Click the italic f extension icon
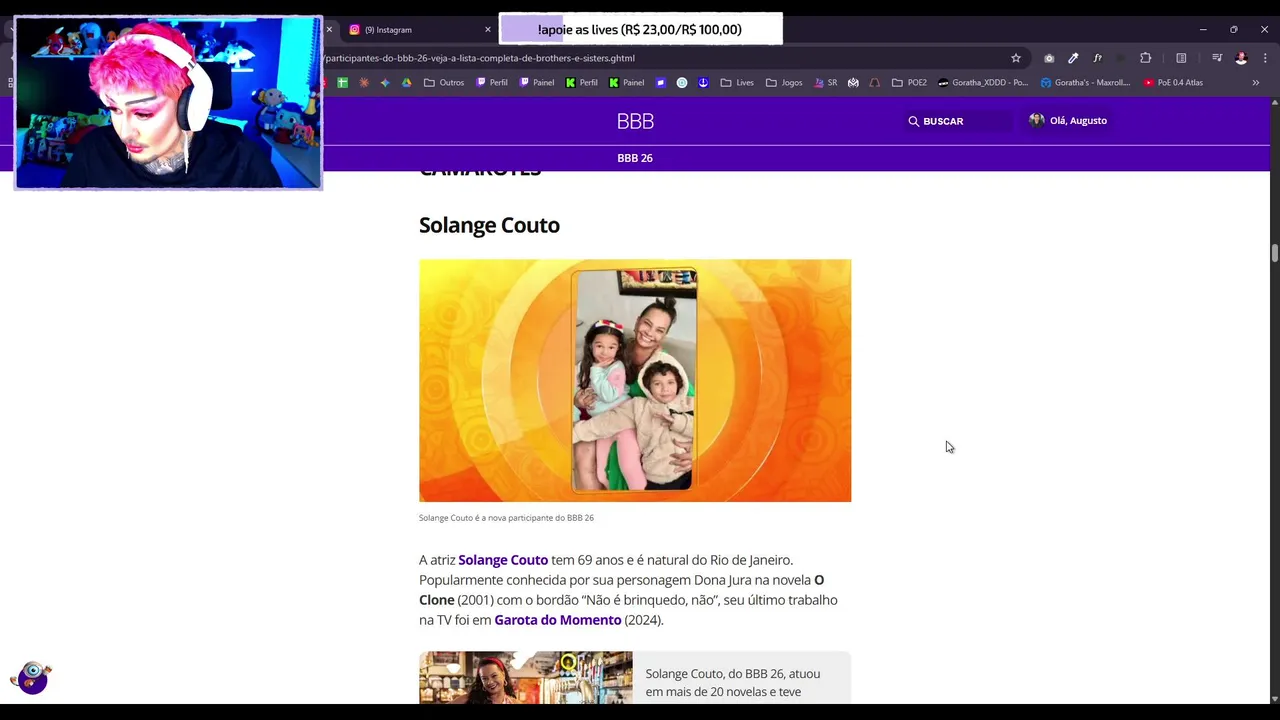This screenshot has height=720, width=1280. click(1097, 58)
